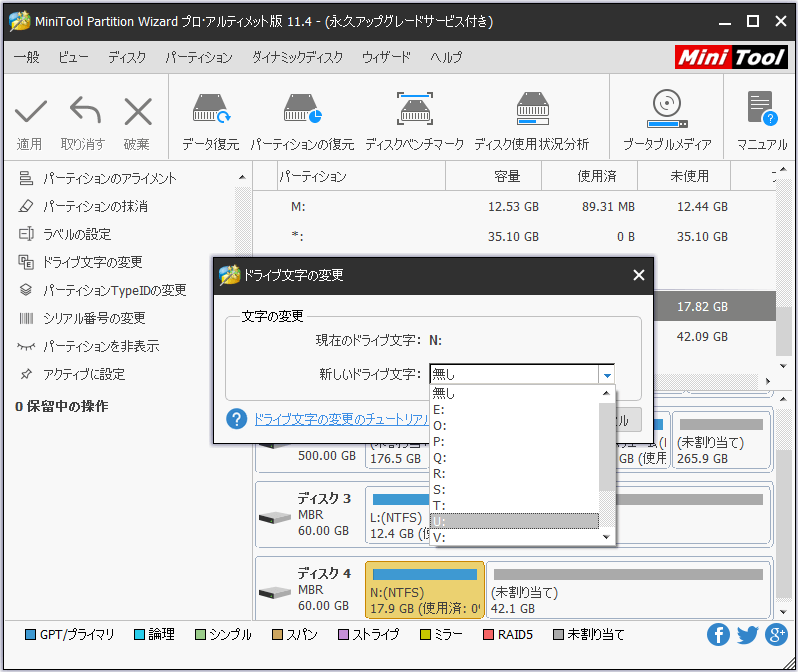Screen dimensions: 798x672
Task: Click the Apply (適用) checkmark icon
Action: click(31, 112)
